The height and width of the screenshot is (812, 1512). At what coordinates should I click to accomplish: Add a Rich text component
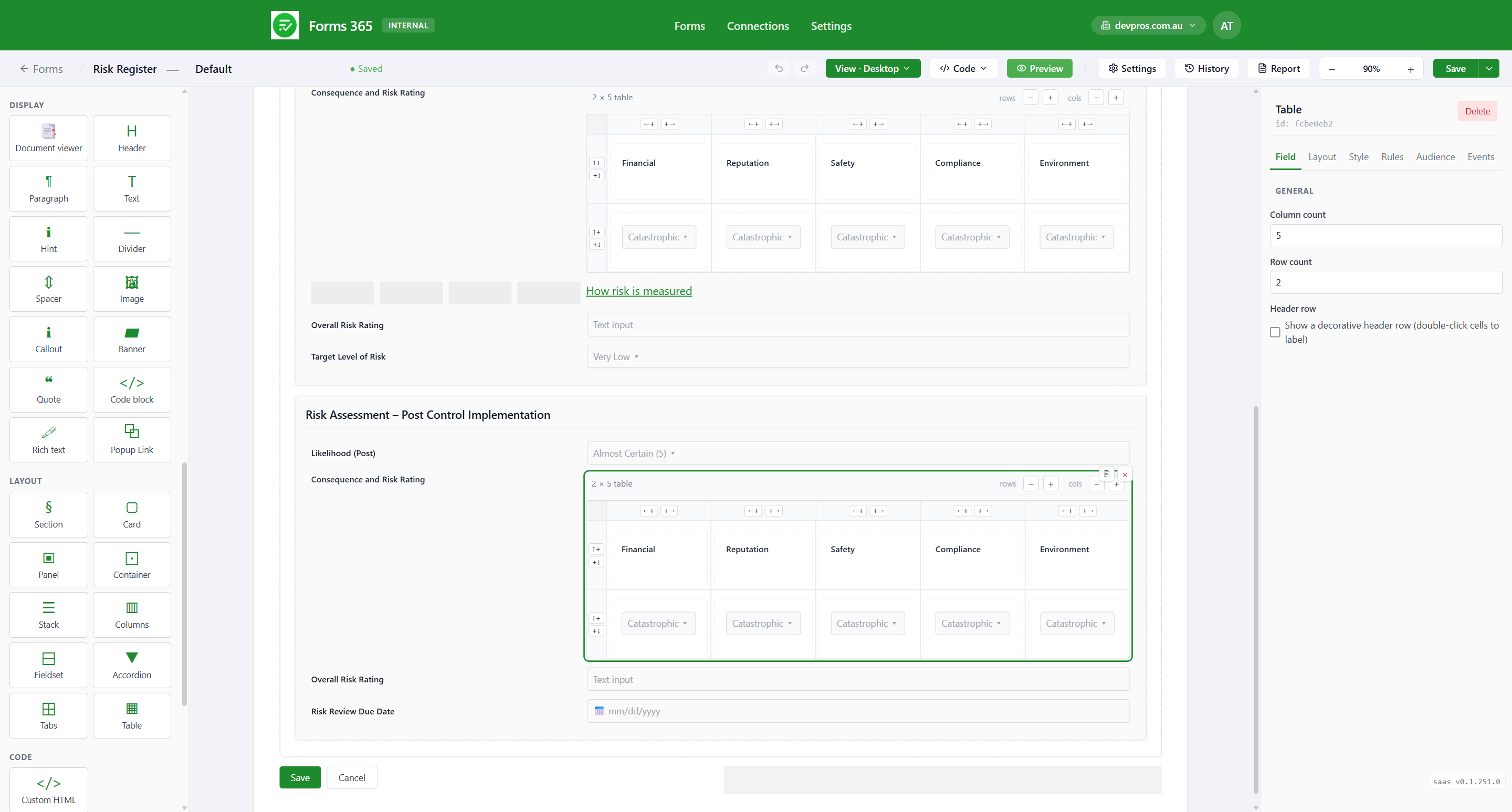click(49, 439)
